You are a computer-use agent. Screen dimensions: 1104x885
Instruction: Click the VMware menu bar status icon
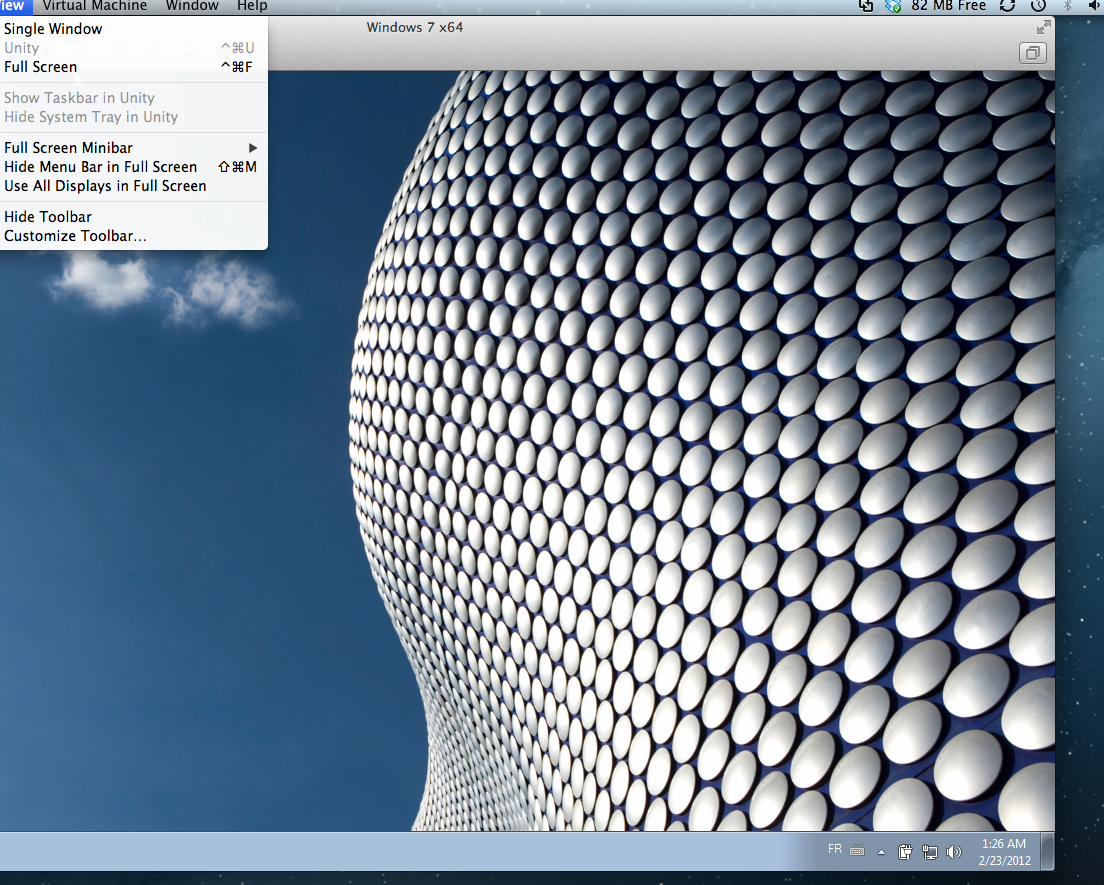(x=866, y=6)
